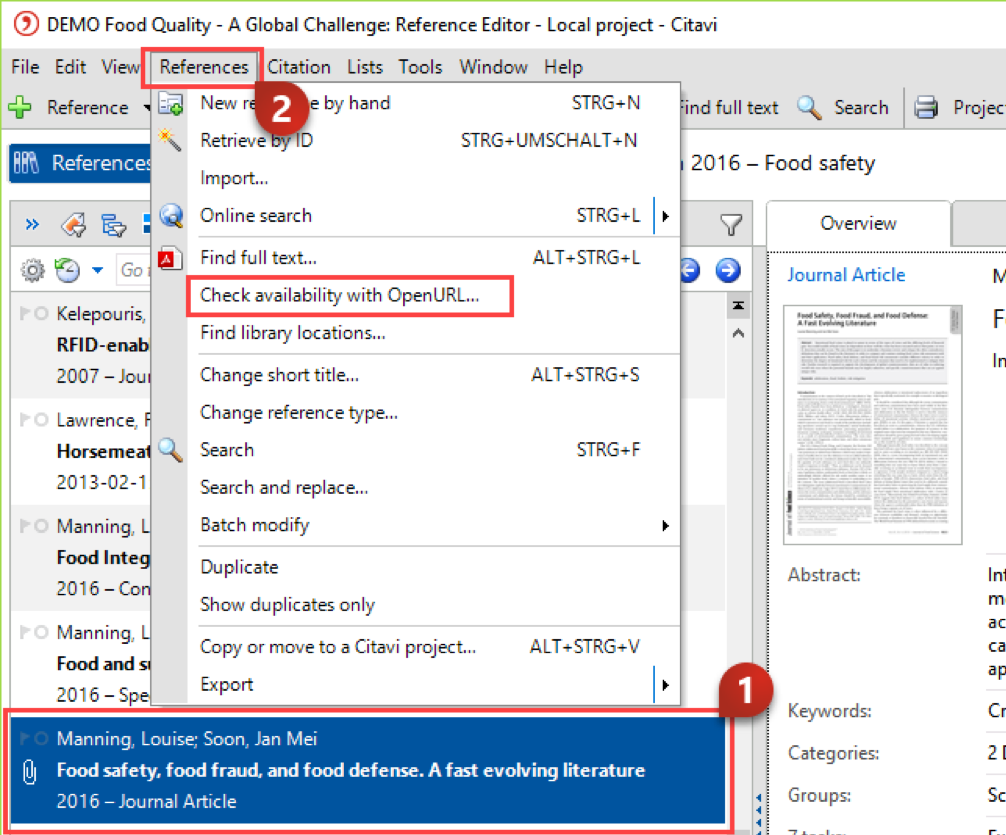Open the References menu

tap(203, 67)
